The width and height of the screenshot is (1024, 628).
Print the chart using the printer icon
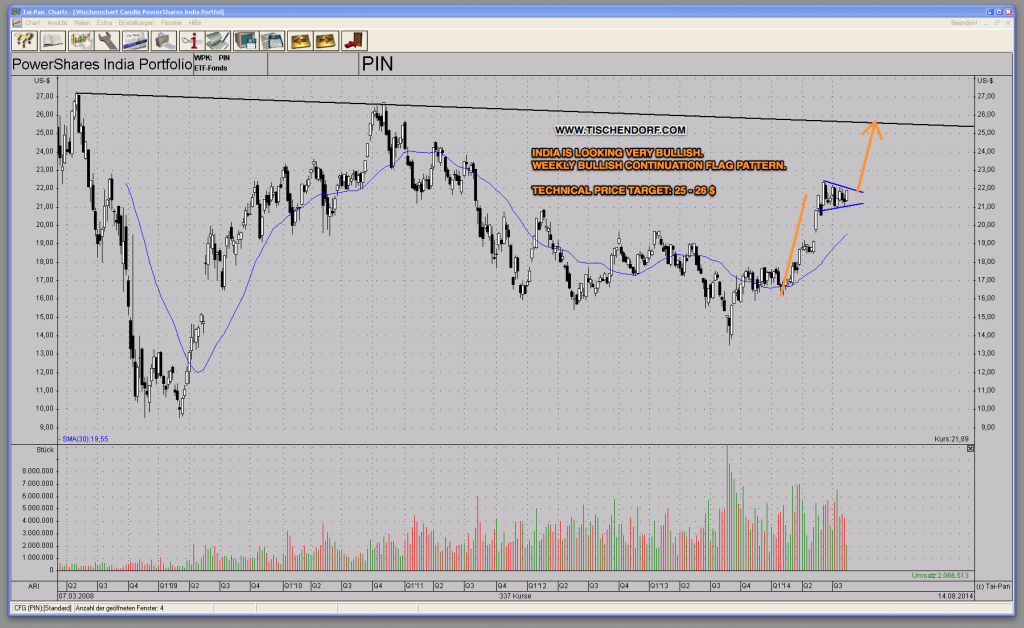point(162,40)
